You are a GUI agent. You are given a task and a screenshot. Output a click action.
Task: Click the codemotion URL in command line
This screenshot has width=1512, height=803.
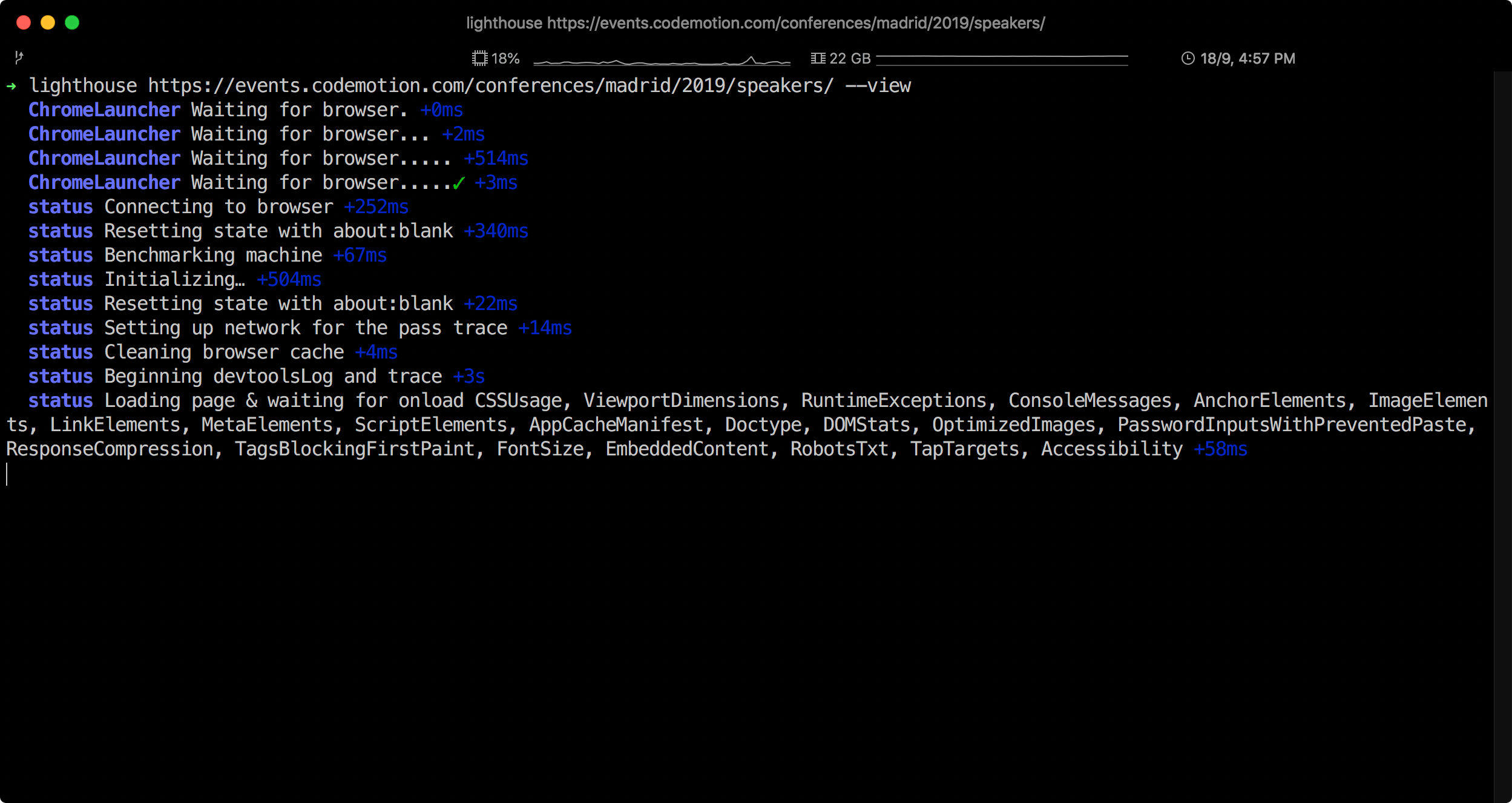pos(490,86)
